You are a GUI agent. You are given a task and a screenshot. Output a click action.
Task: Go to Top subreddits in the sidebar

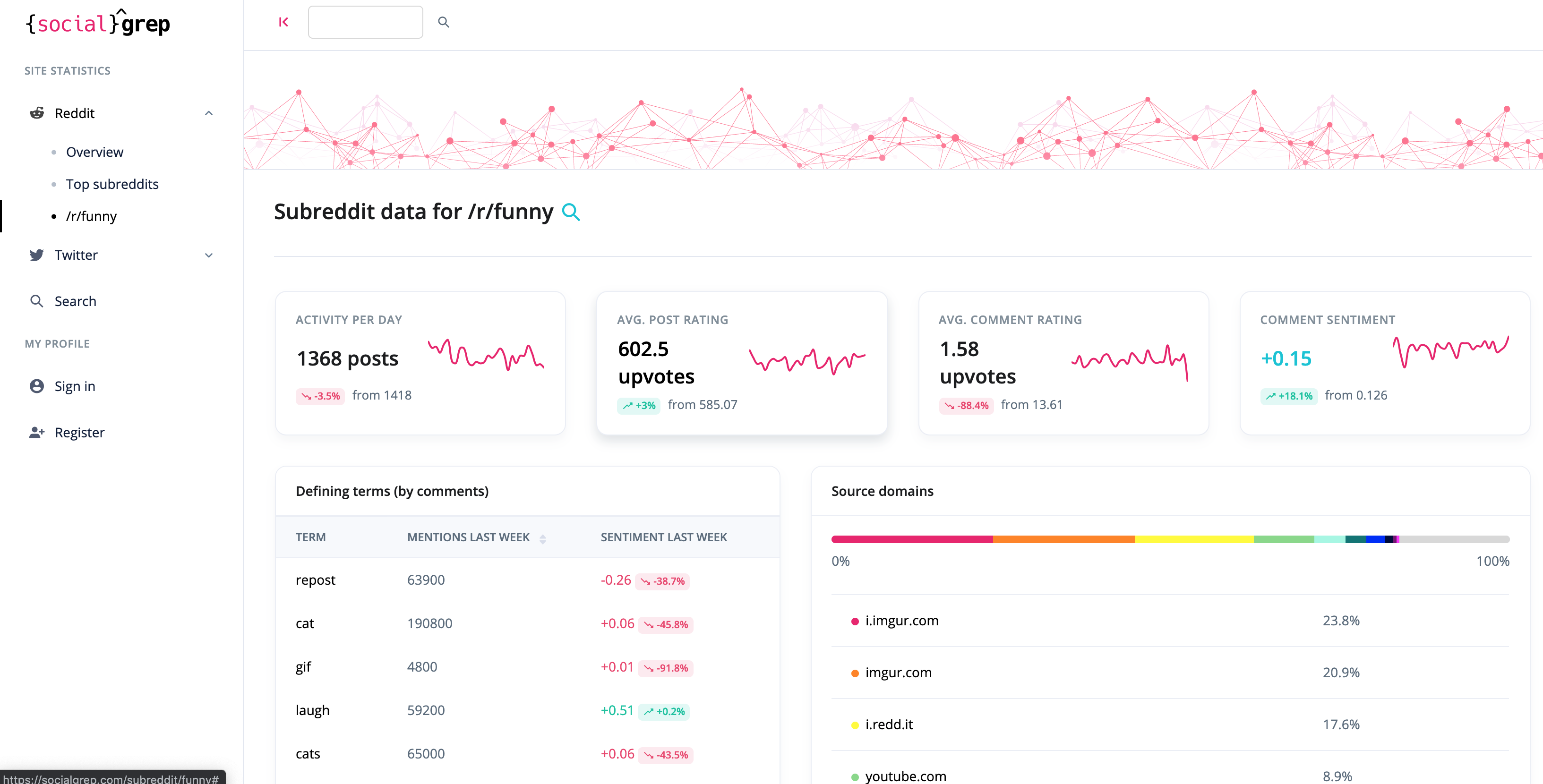click(x=112, y=184)
